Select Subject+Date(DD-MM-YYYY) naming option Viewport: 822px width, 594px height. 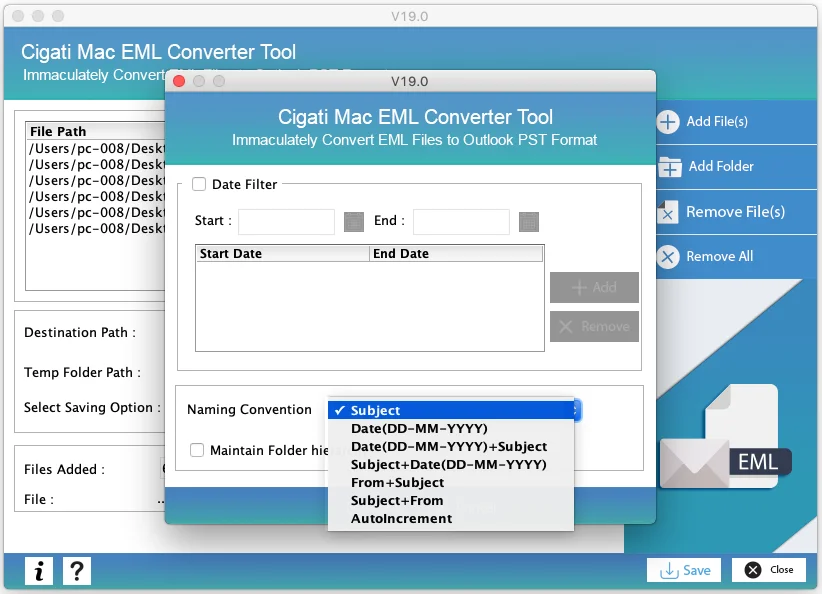point(451,465)
